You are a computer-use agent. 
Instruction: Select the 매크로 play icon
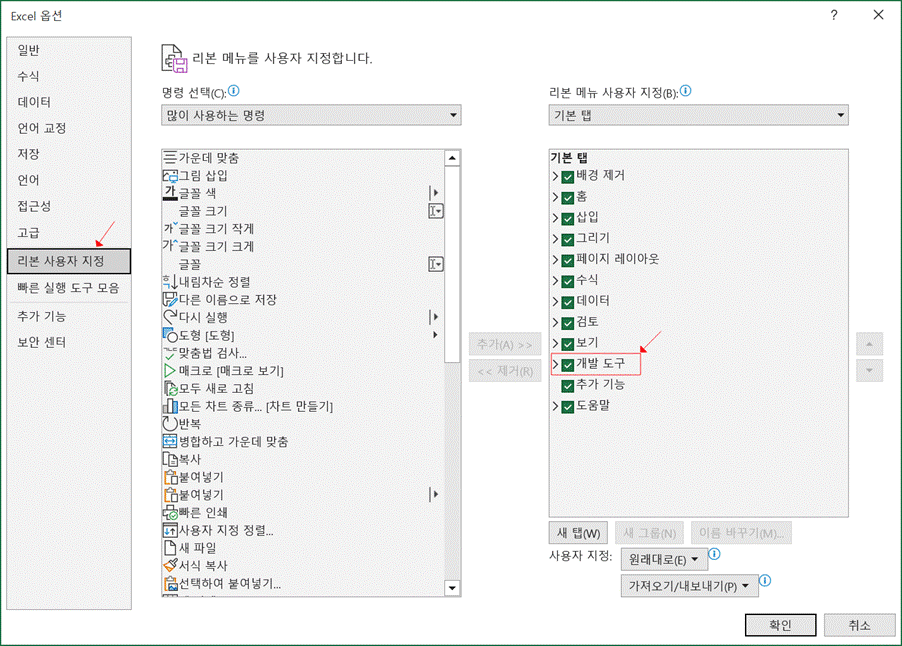click(x=170, y=370)
